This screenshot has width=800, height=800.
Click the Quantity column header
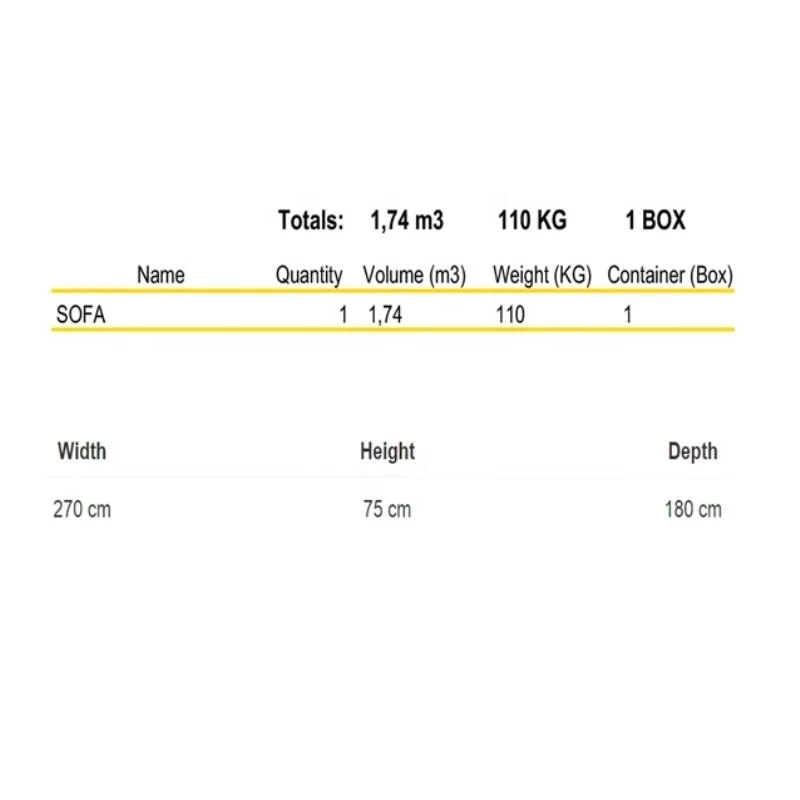[x=309, y=275]
